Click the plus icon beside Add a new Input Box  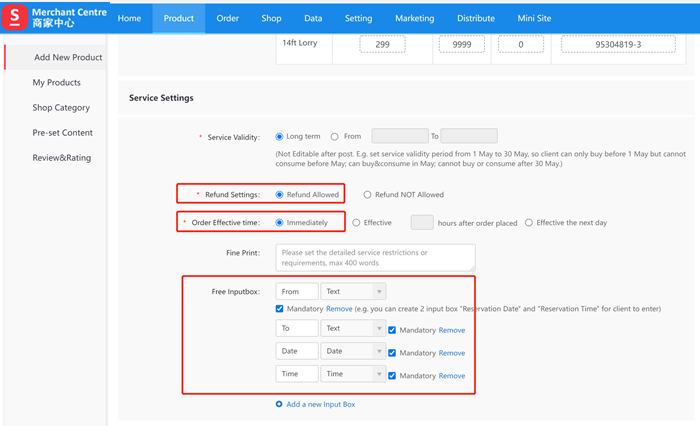pos(279,404)
